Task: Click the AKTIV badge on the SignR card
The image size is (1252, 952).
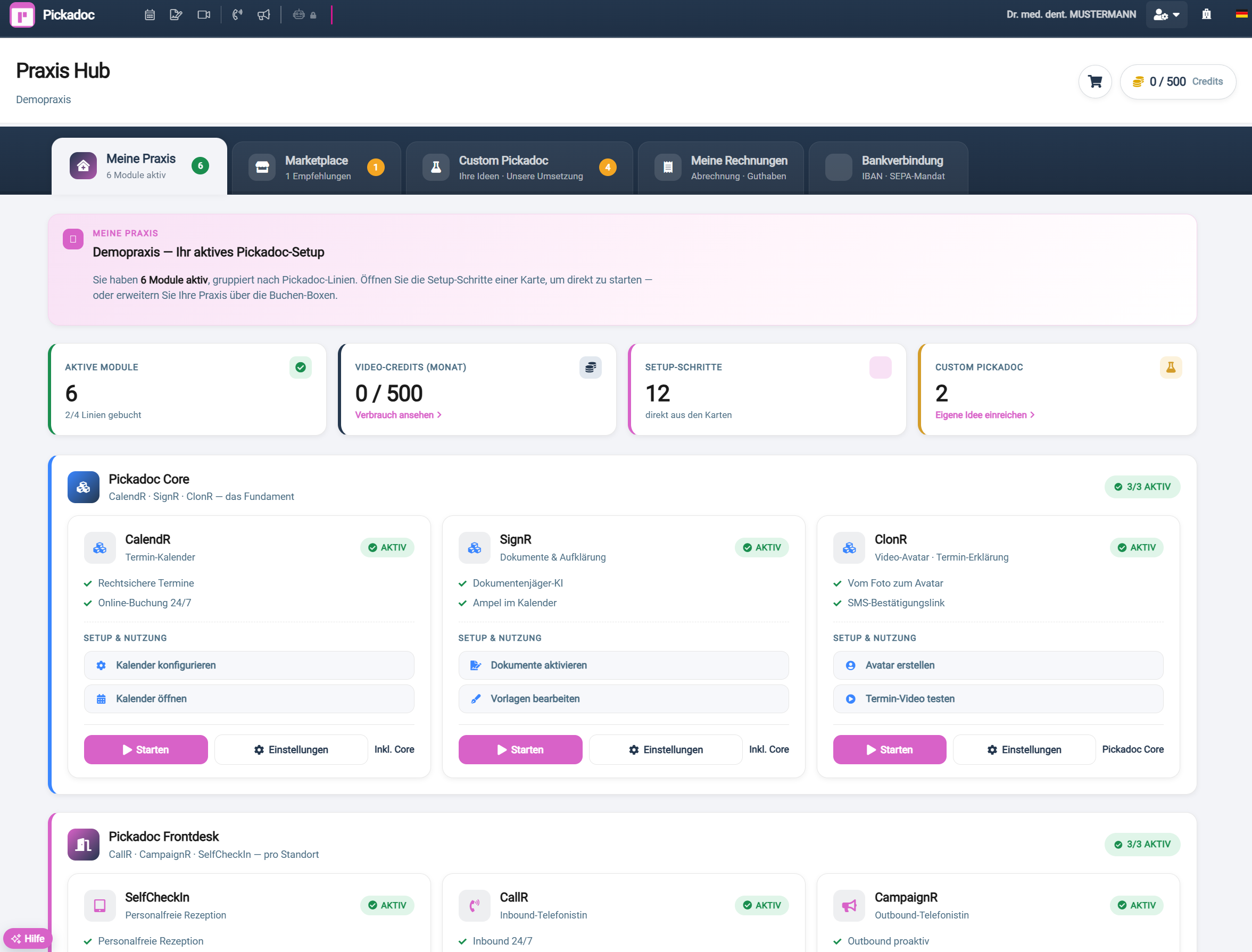Action: 762,547
